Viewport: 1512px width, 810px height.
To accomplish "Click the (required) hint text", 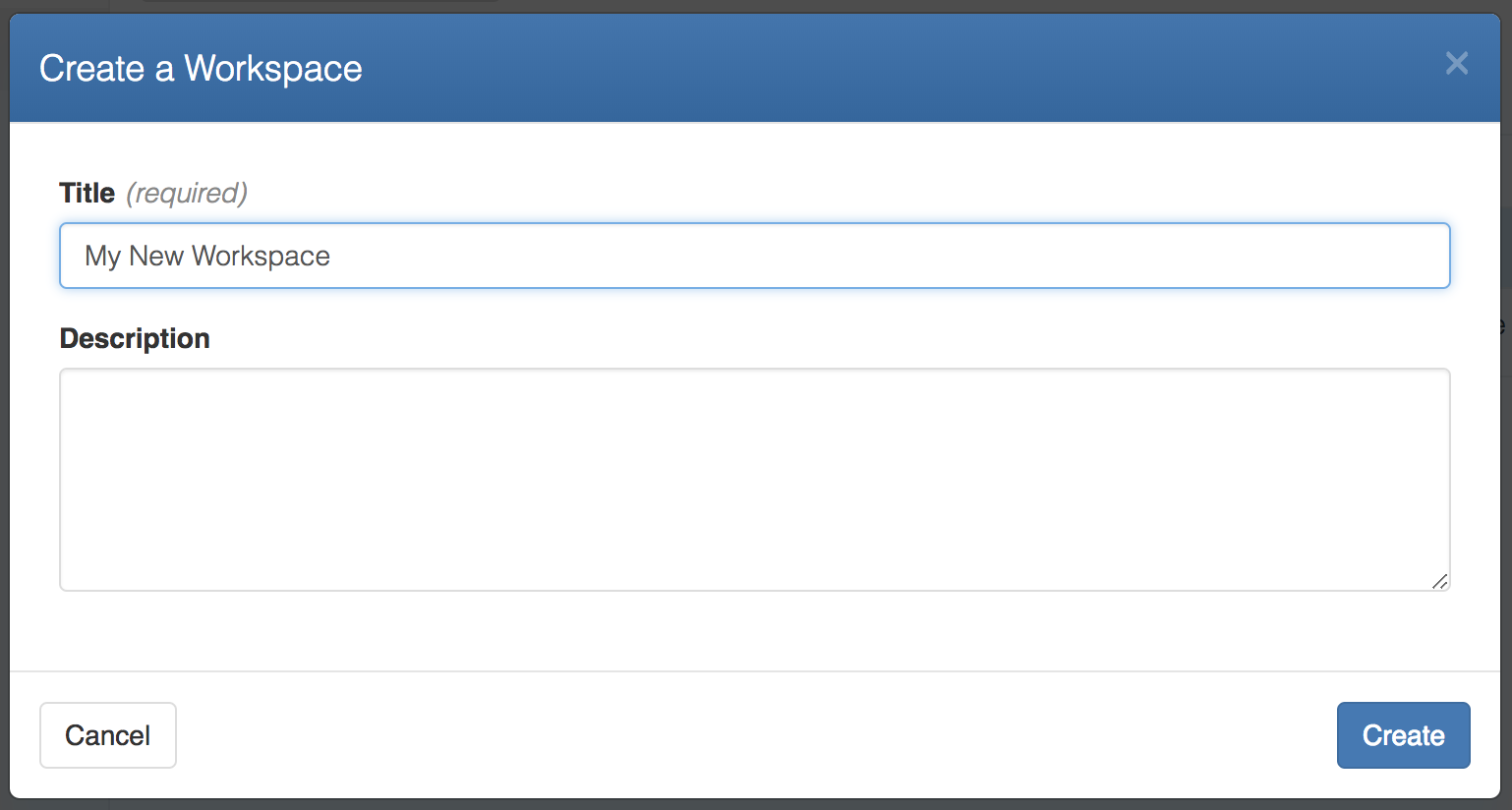I will 188,193.
